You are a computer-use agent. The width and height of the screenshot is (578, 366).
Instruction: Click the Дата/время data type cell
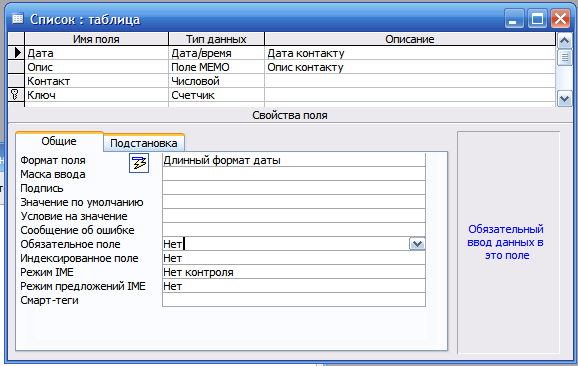pos(216,53)
